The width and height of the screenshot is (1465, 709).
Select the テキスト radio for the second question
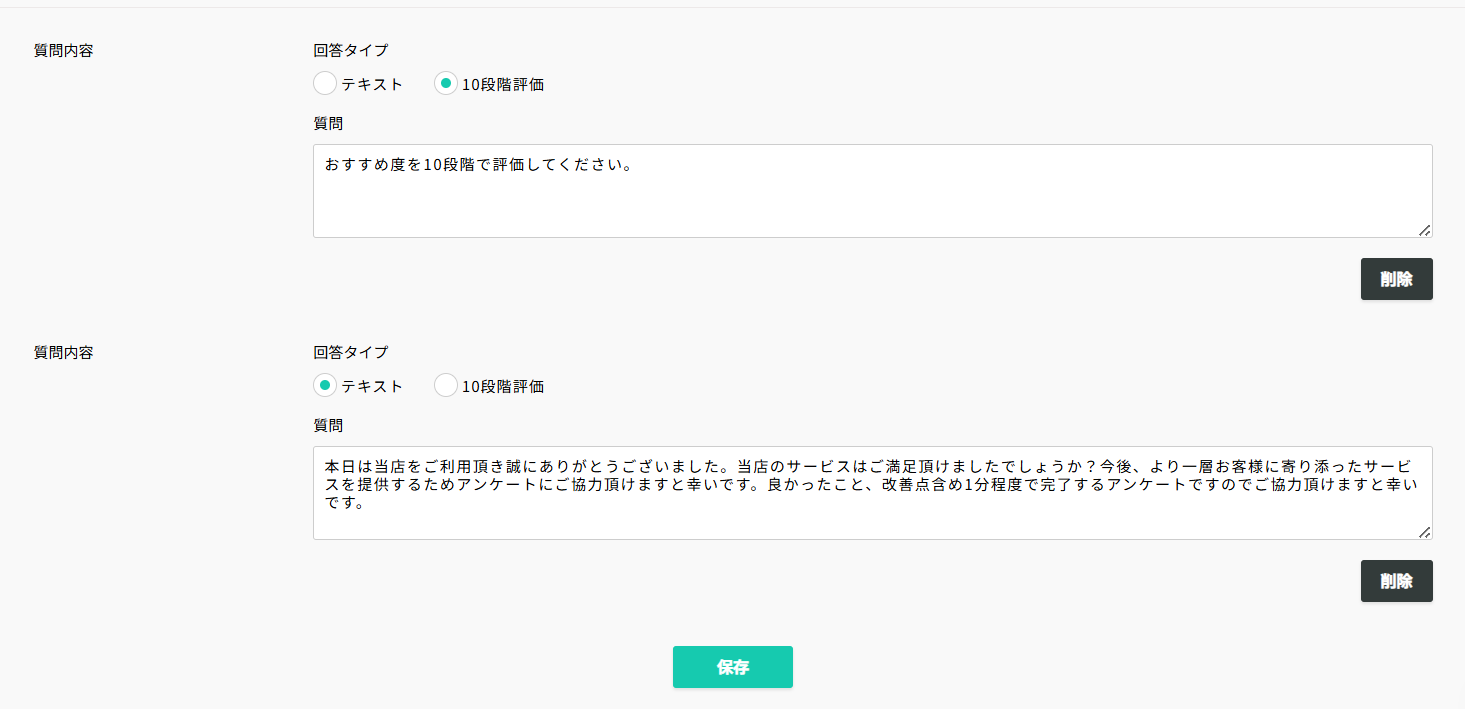coord(325,386)
